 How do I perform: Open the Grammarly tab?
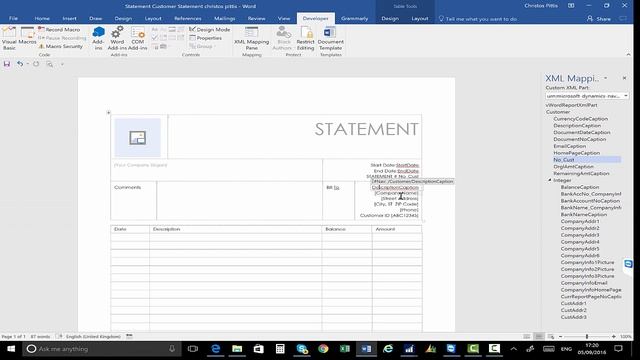[x=354, y=18]
